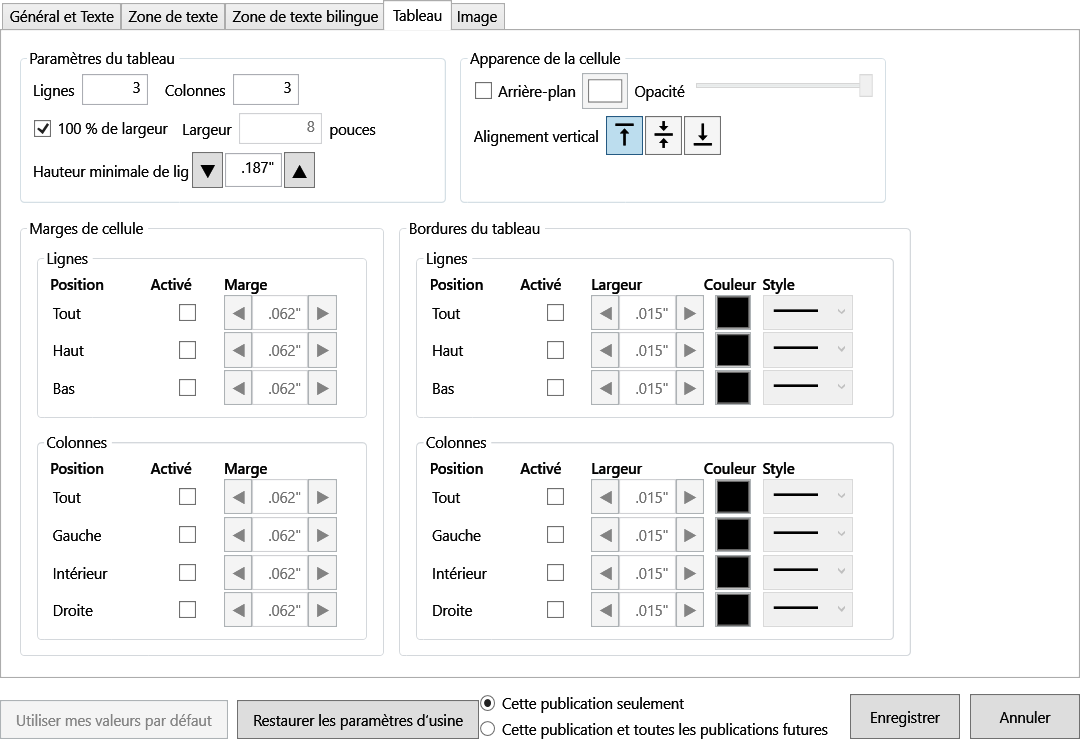The width and height of the screenshot is (1080, 740).
Task: Enable Droite border checkbox
Action: coord(555,610)
